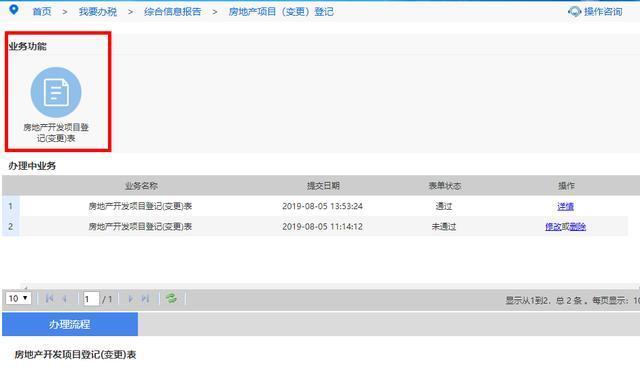Click date 2019-08-05 11:14:12
The image size is (640, 383).
(x=322, y=226)
